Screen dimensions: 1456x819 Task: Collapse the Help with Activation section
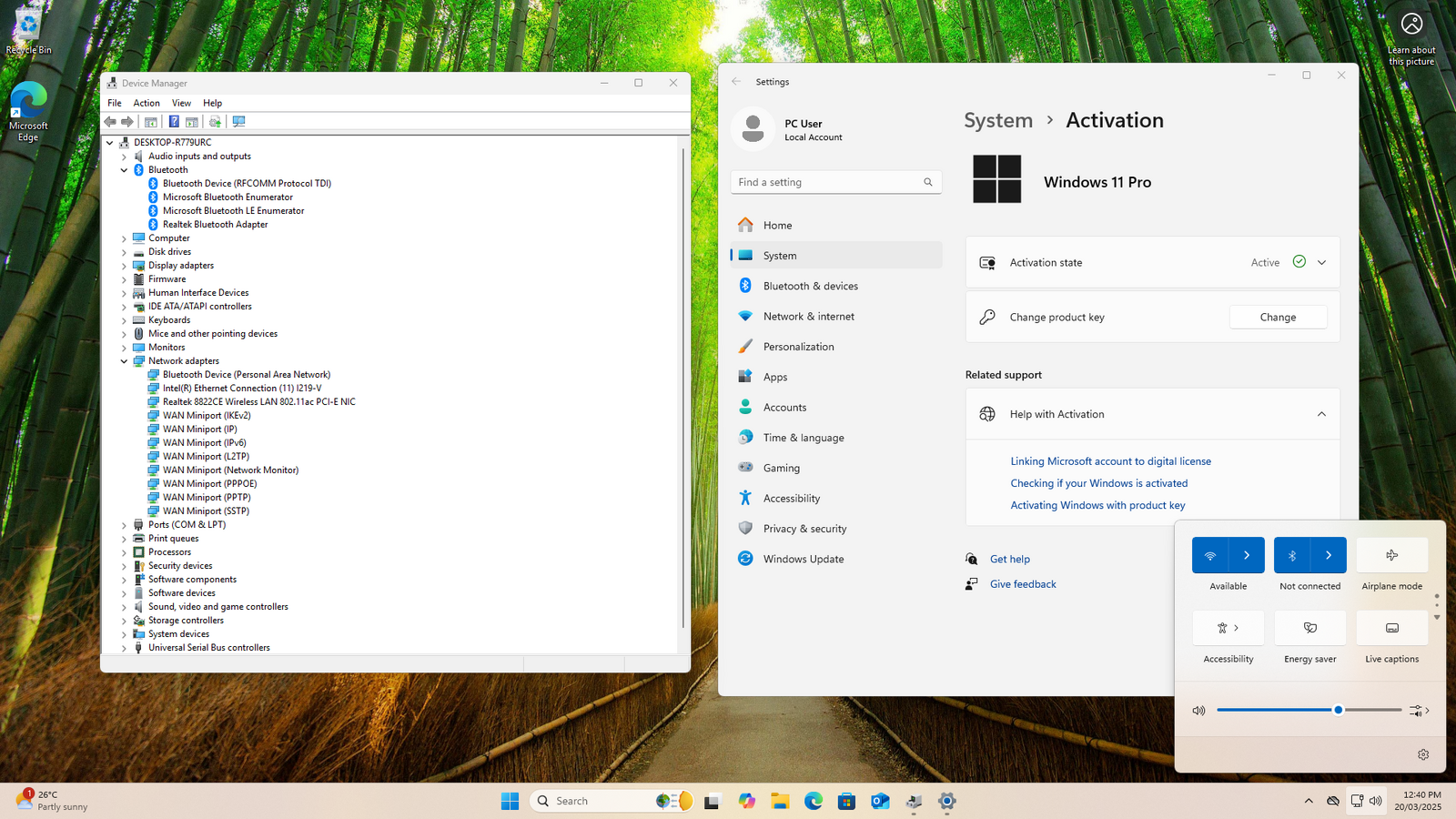click(1321, 414)
